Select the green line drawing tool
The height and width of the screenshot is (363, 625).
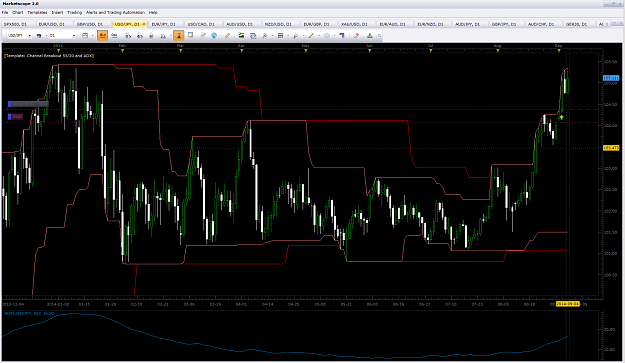311,35
